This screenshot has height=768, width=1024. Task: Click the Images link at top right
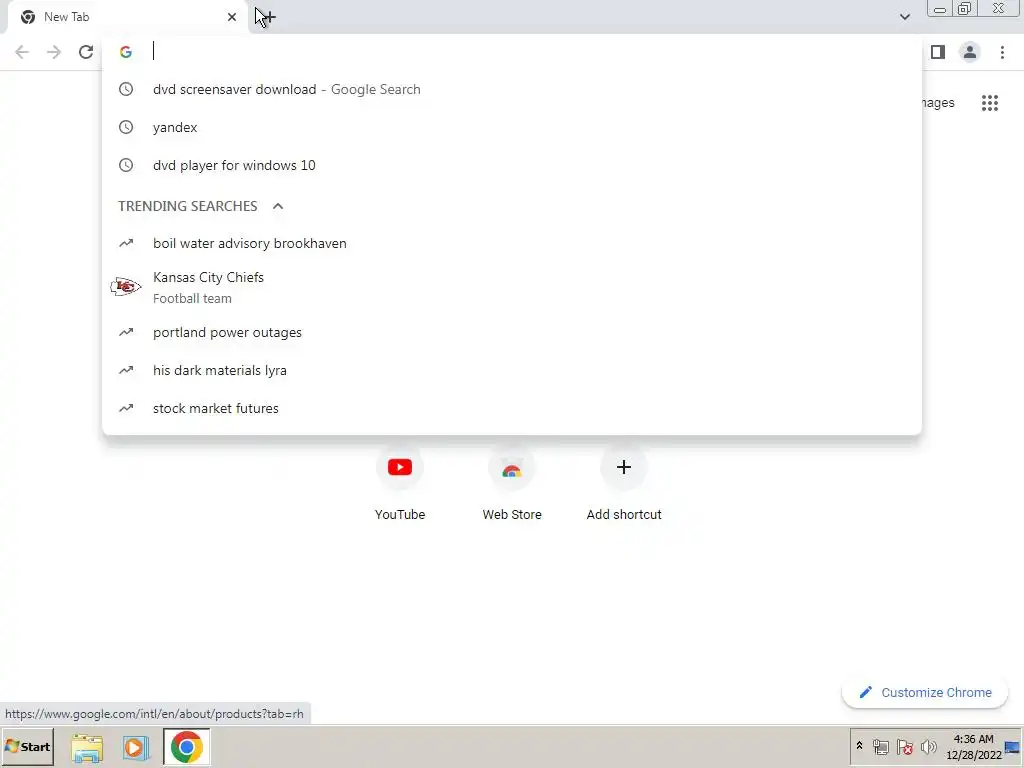[938, 103]
